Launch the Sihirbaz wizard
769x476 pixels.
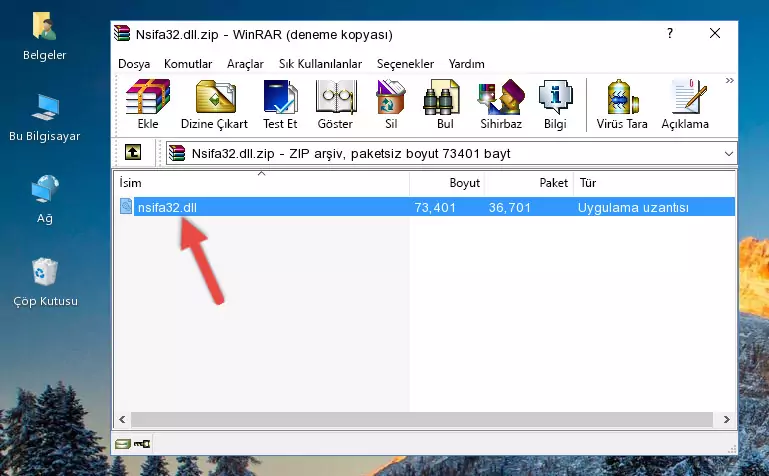[x=501, y=104]
